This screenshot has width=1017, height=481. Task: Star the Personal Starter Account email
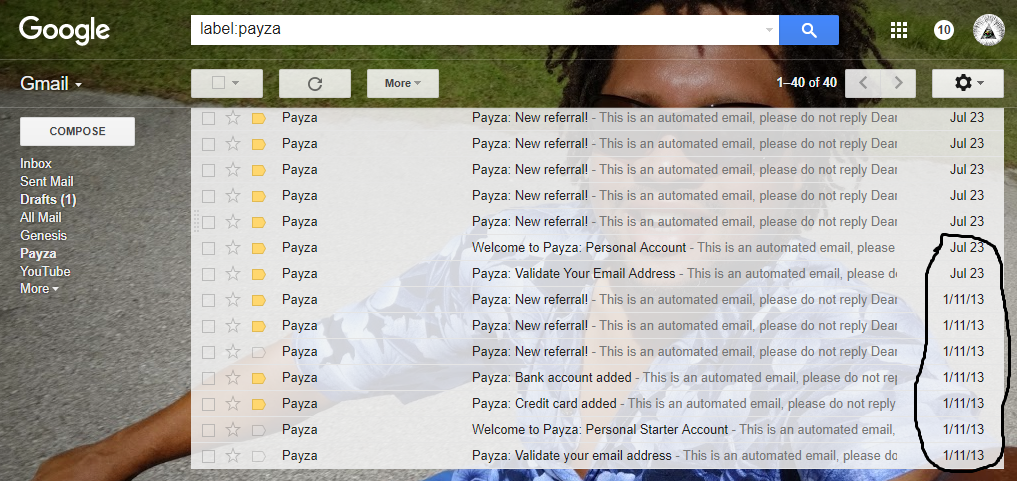coord(233,429)
